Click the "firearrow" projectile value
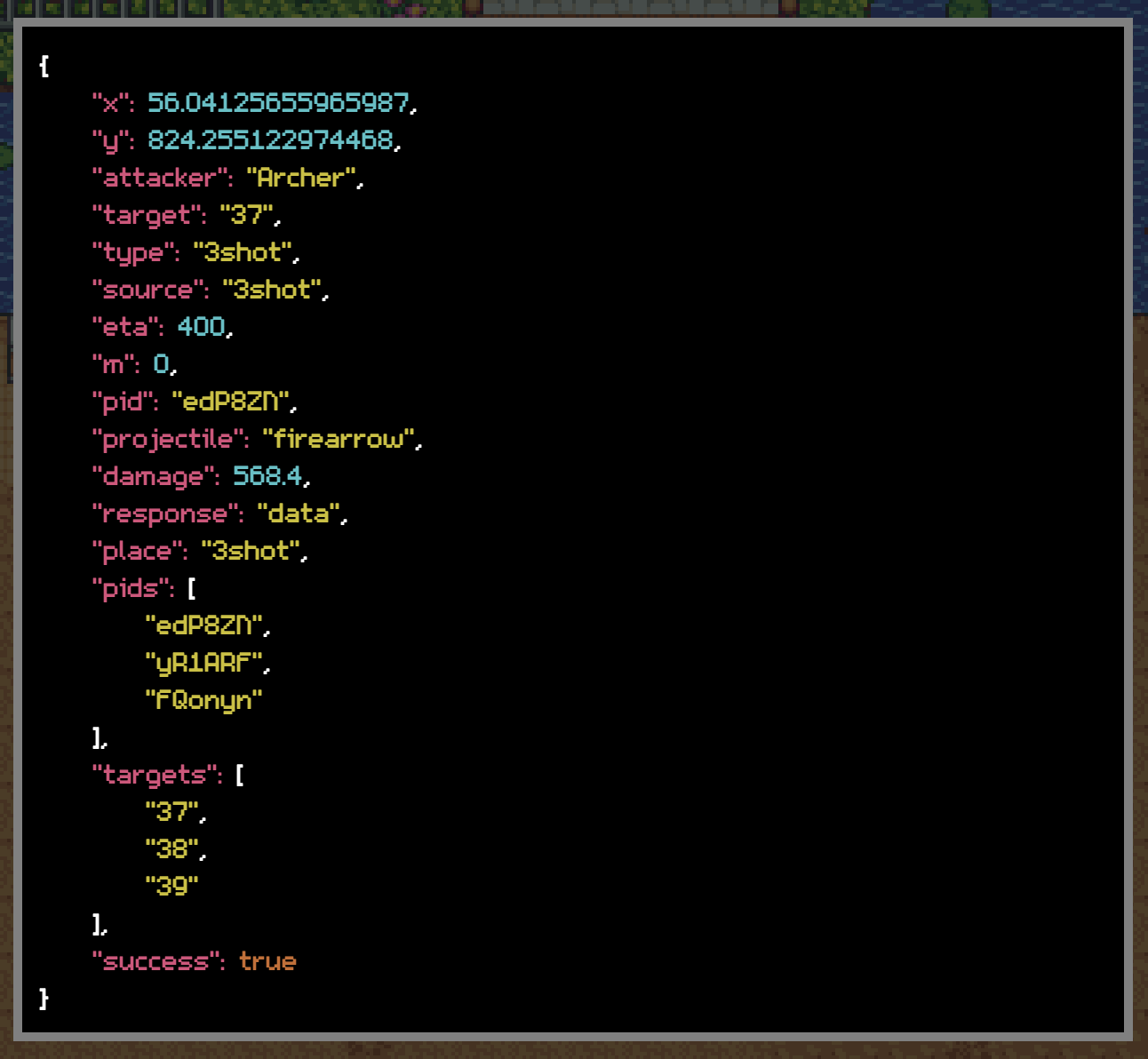This screenshot has width=1148, height=1059. click(339, 439)
